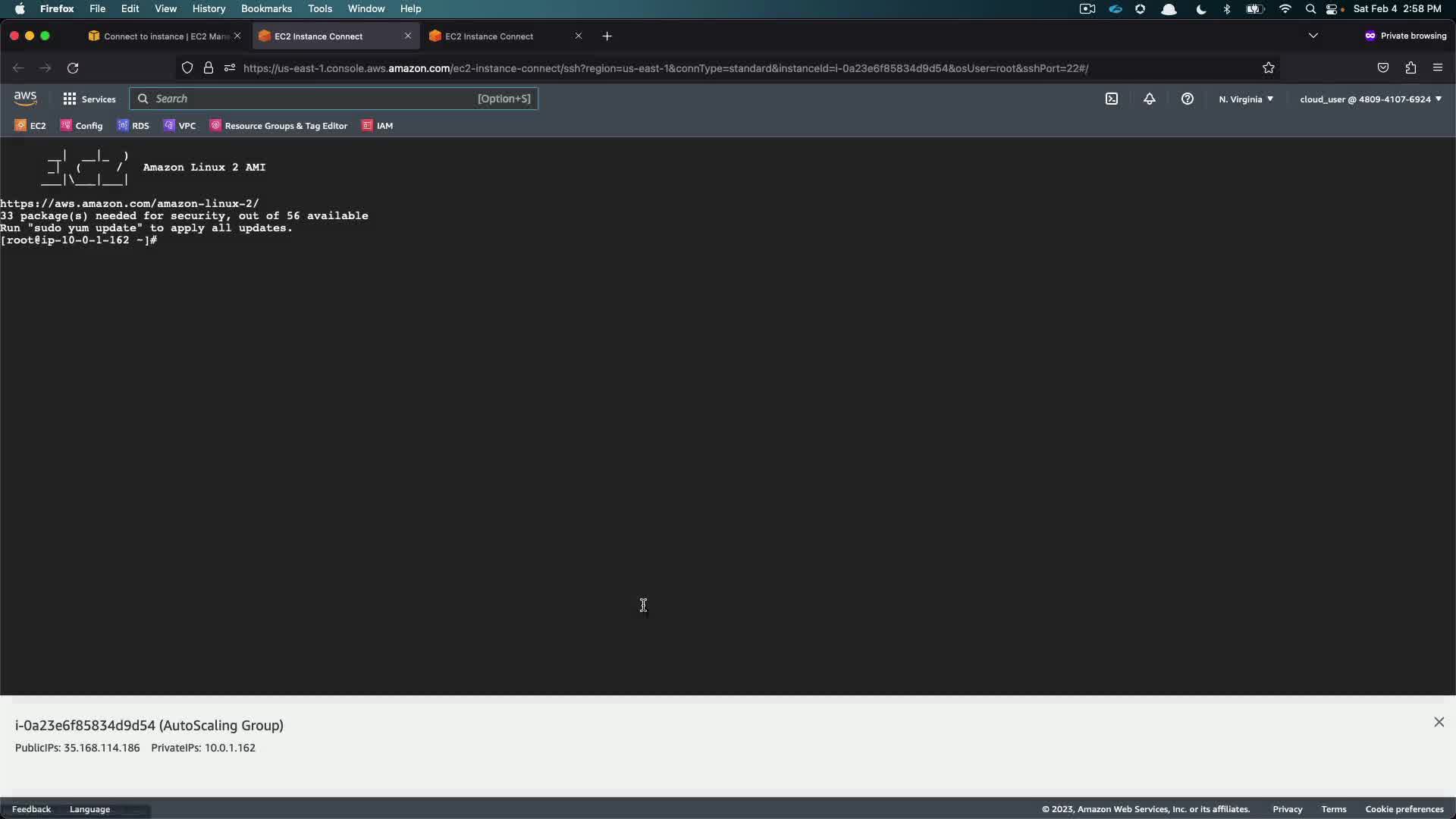Screen dimensions: 1456x819
Task: Open the EC2 shortcut in favorites bar
Action: click(30, 126)
